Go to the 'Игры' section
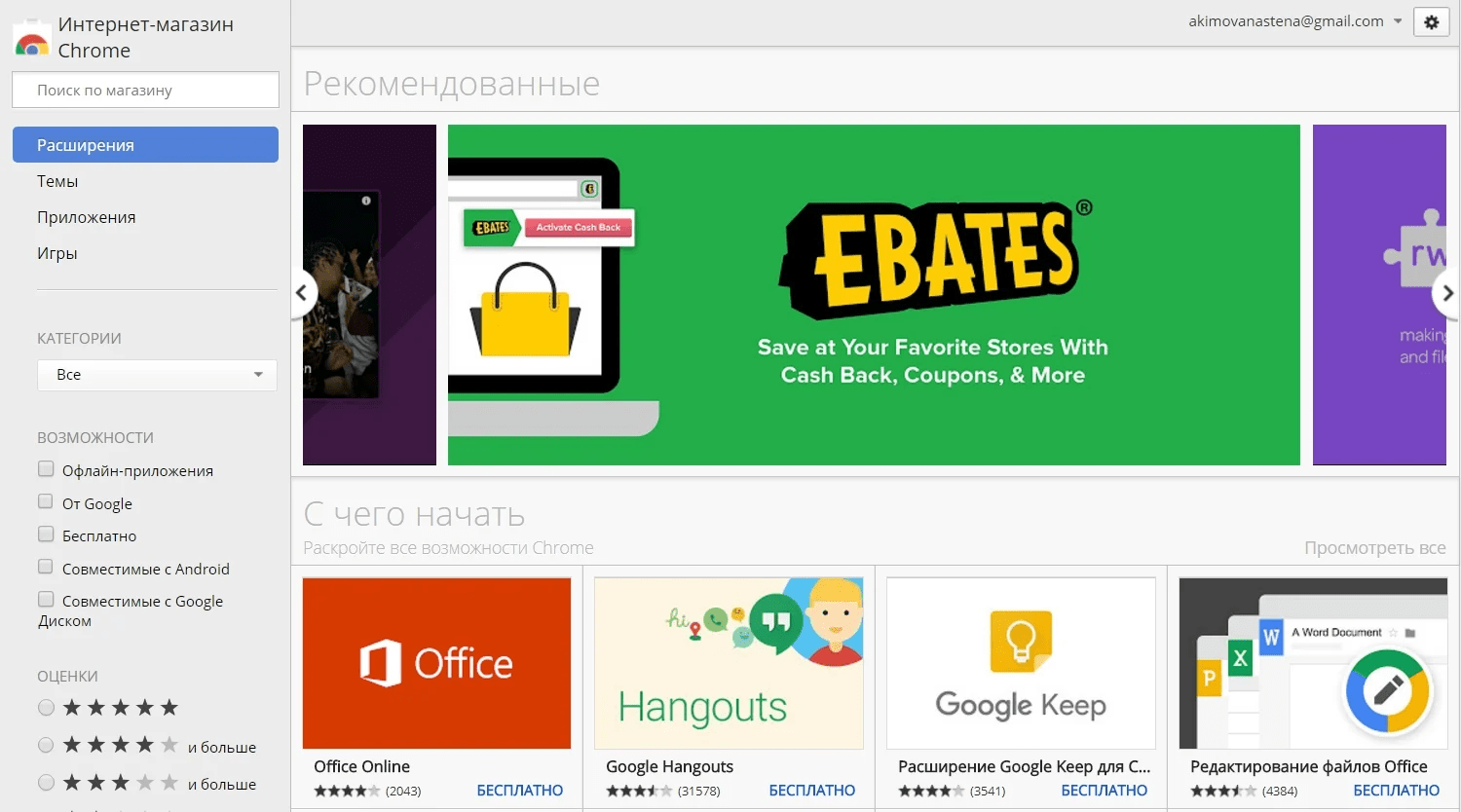Screen dimensions: 1461x812 click(x=56, y=253)
